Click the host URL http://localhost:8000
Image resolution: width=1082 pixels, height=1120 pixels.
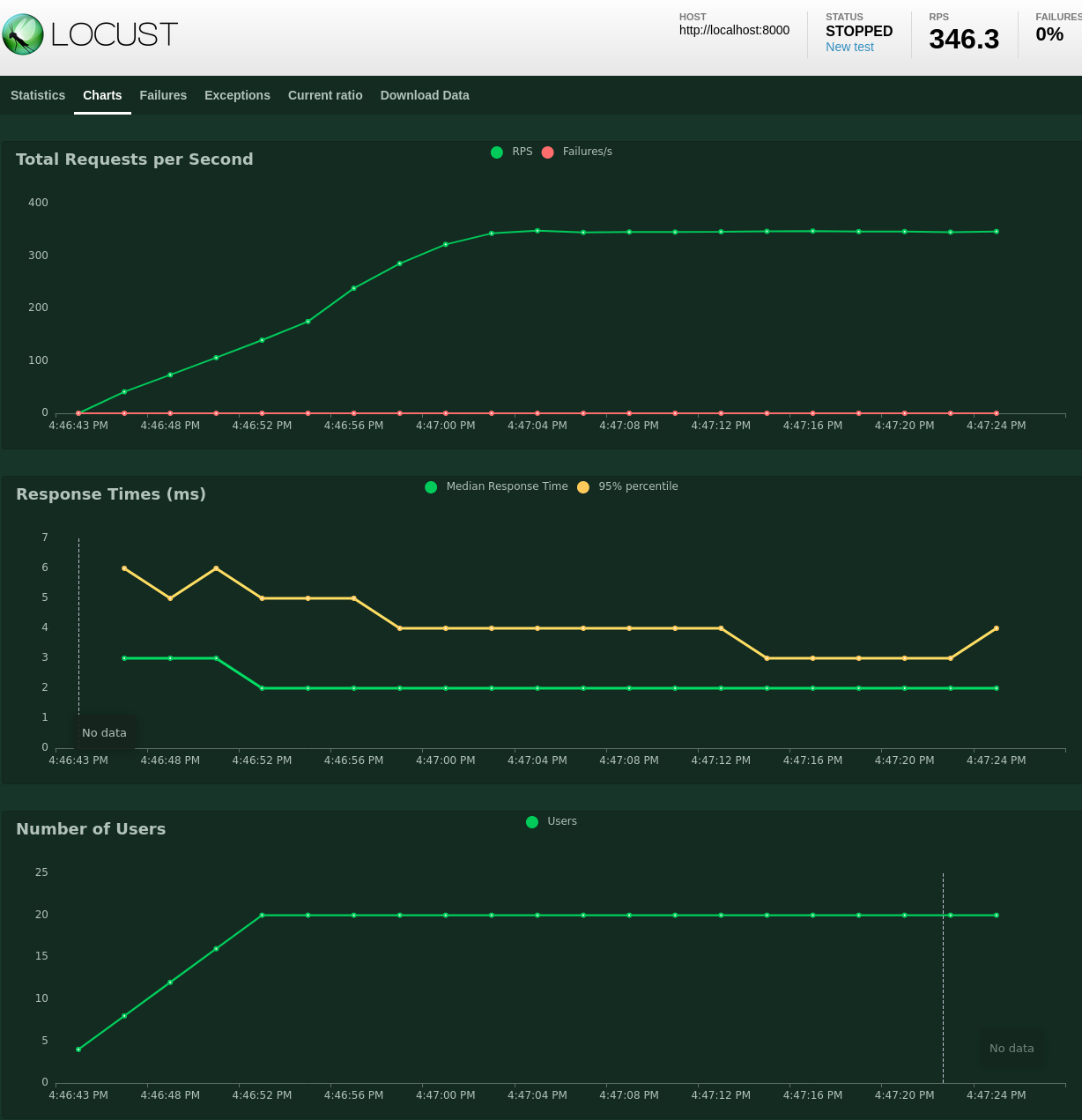click(734, 30)
